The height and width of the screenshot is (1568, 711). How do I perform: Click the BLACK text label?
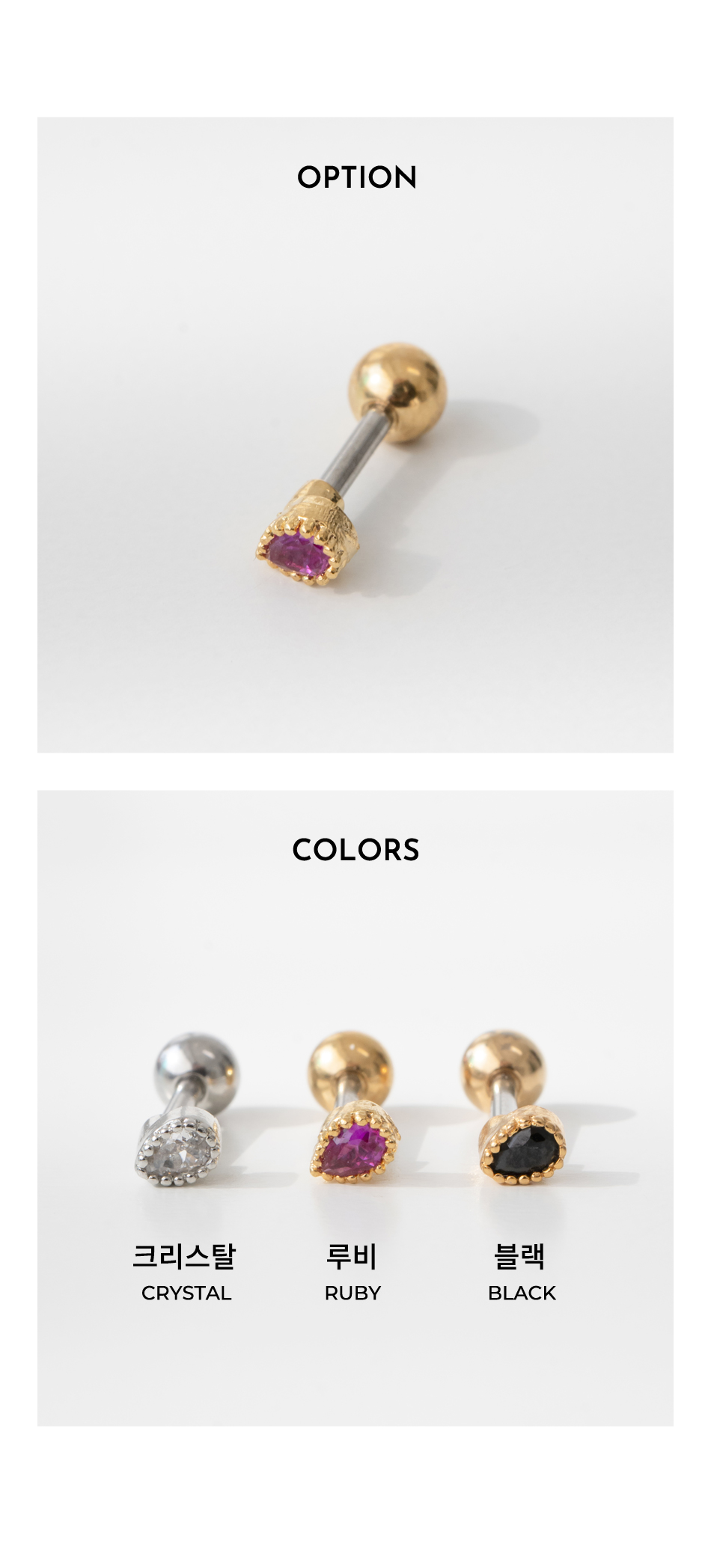point(522,1293)
